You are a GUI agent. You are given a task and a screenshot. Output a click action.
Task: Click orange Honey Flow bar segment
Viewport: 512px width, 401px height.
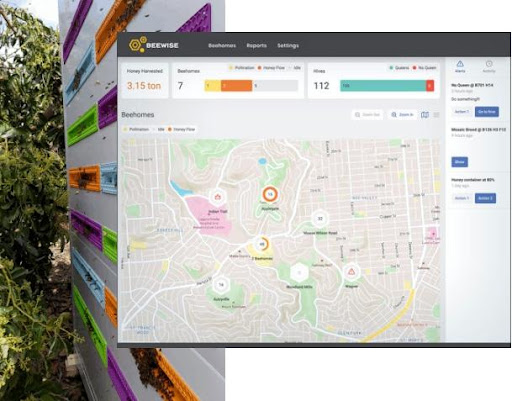click(x=236, y=86)
